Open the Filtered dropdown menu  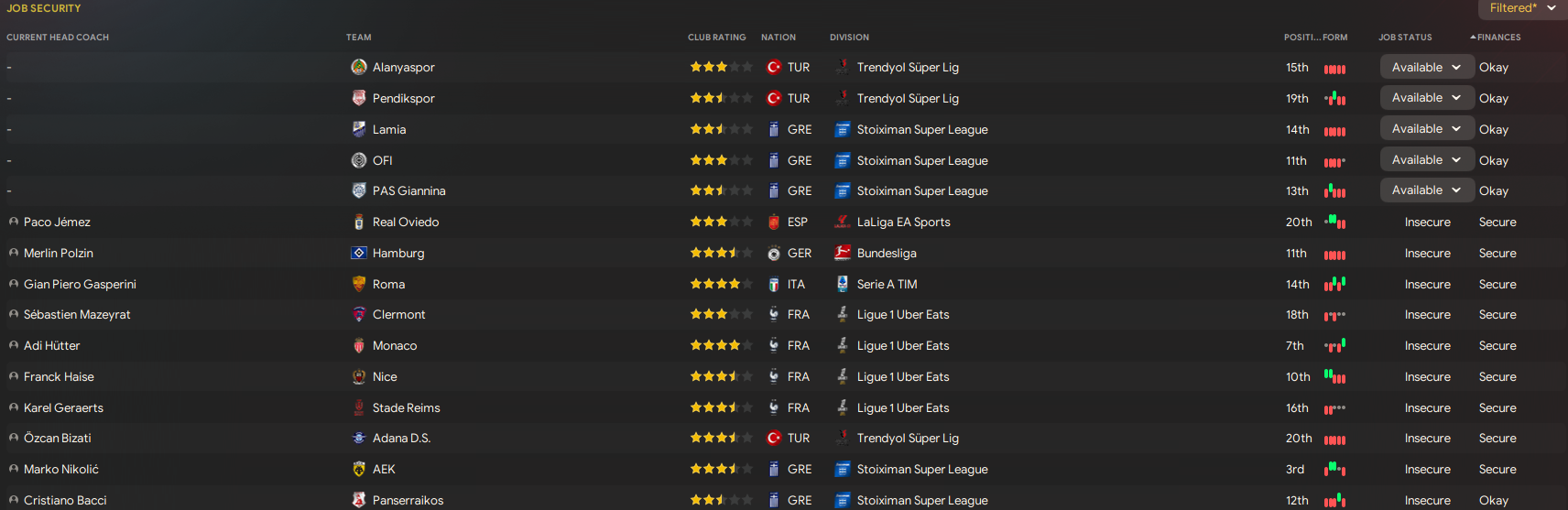click(x=1522, y=8)
